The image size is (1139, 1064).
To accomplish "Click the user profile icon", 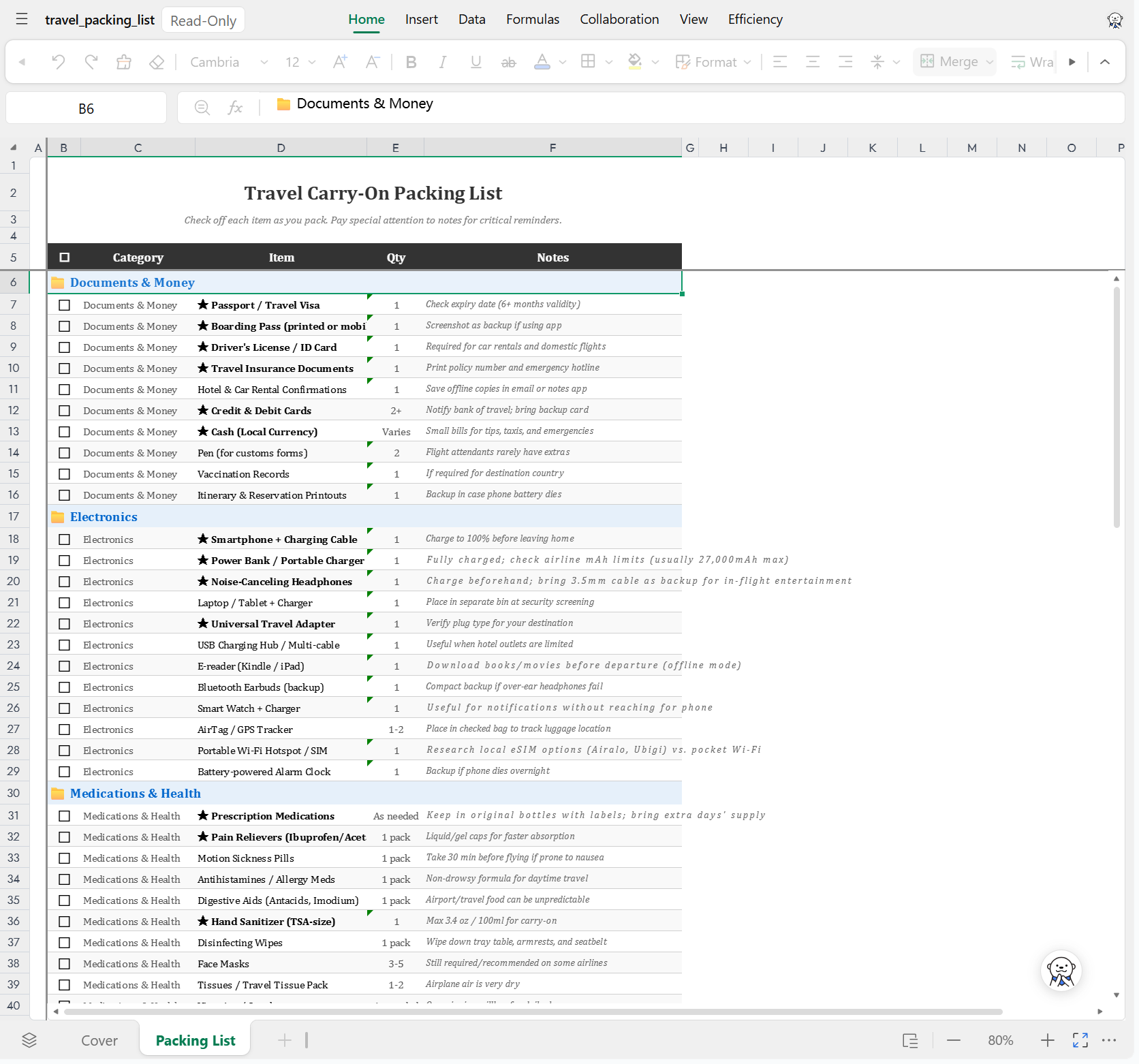I will 1115,20.
